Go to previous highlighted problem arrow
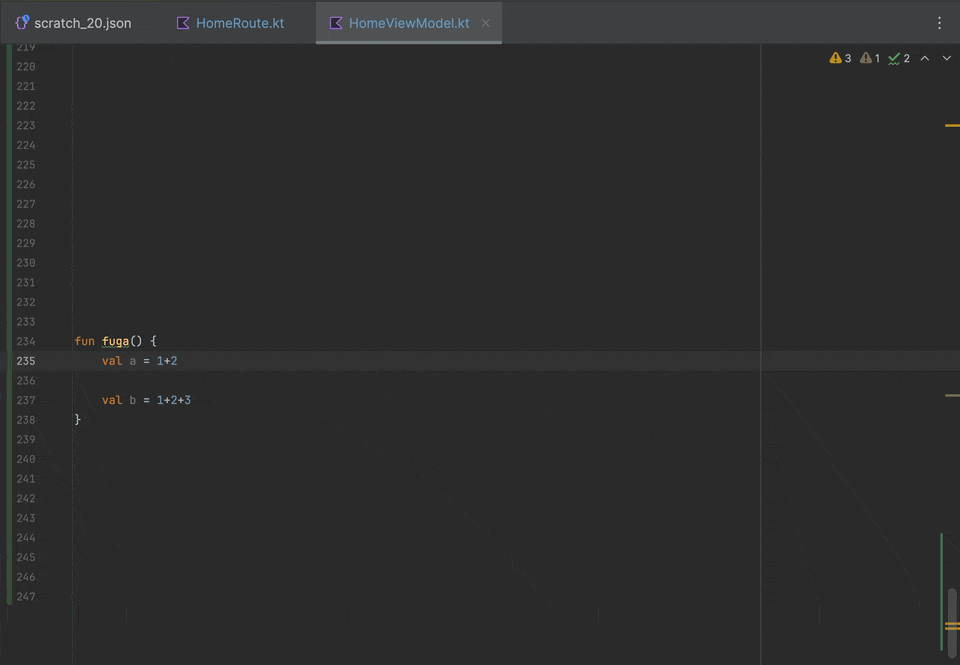The width and height of the screenshot is (960, 665). pos(925,58)
